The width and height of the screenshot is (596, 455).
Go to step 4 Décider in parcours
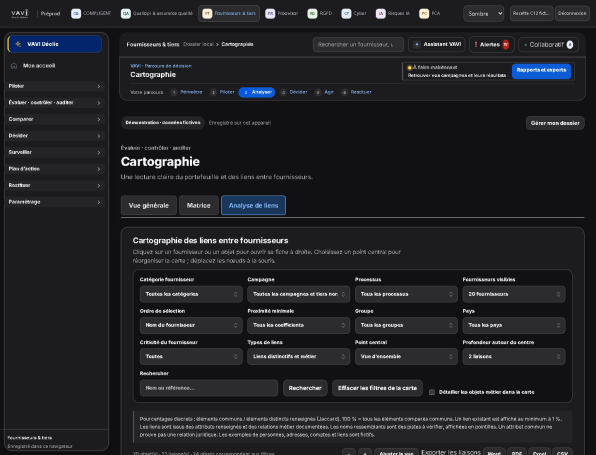293,92
